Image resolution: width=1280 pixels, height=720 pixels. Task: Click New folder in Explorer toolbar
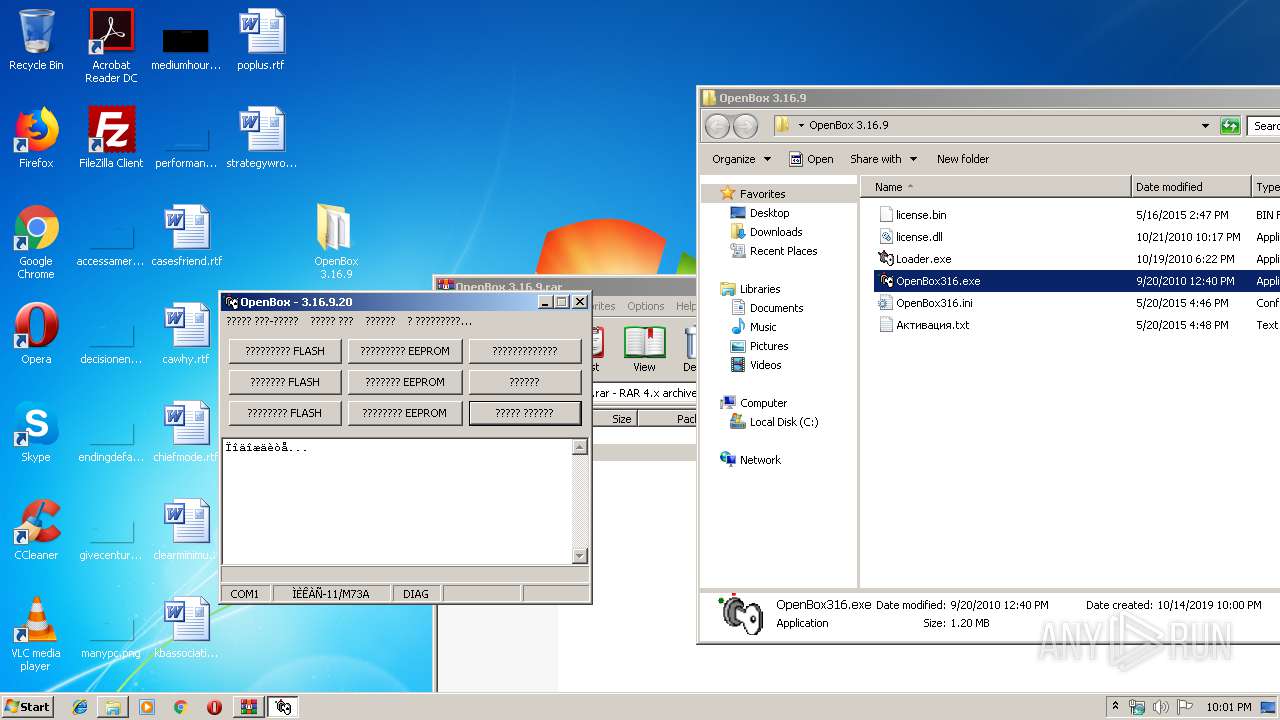point(963,159)
